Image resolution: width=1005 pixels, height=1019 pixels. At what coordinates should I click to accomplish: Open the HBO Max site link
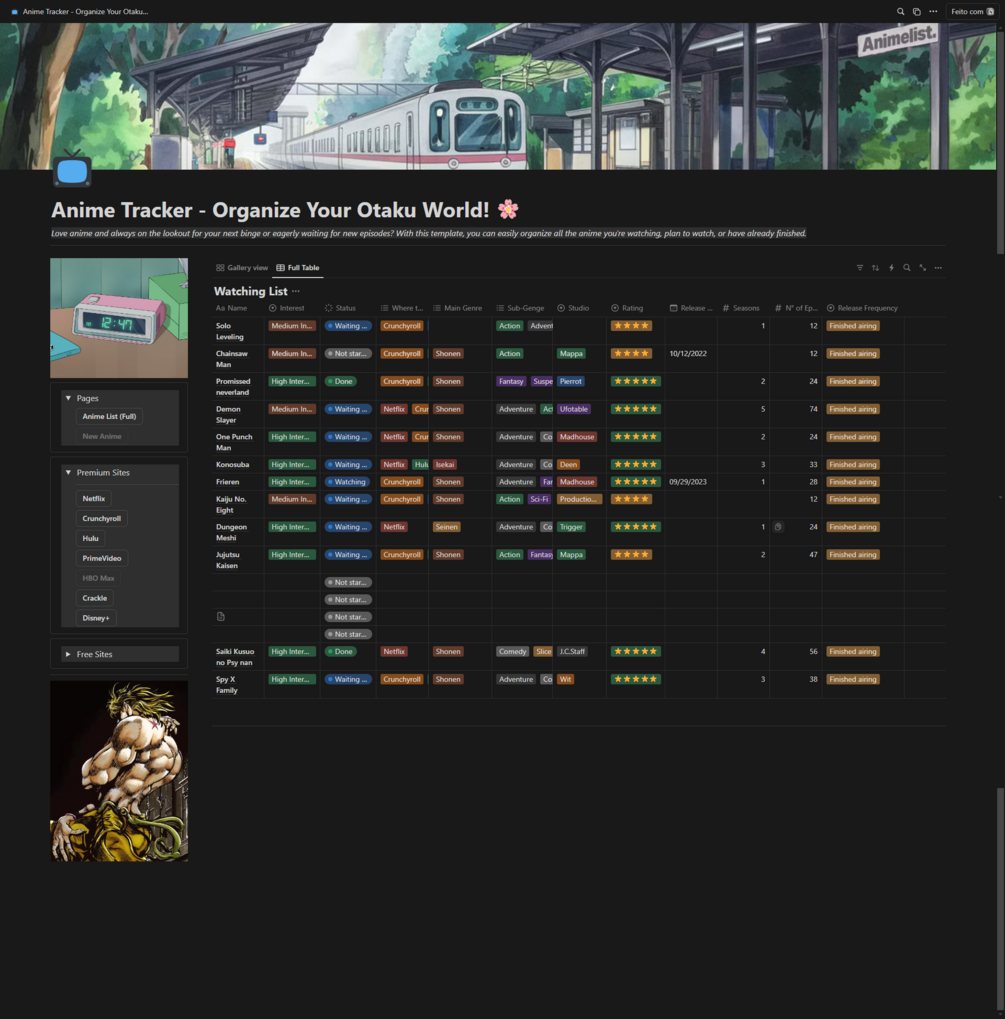pos(98,578)
